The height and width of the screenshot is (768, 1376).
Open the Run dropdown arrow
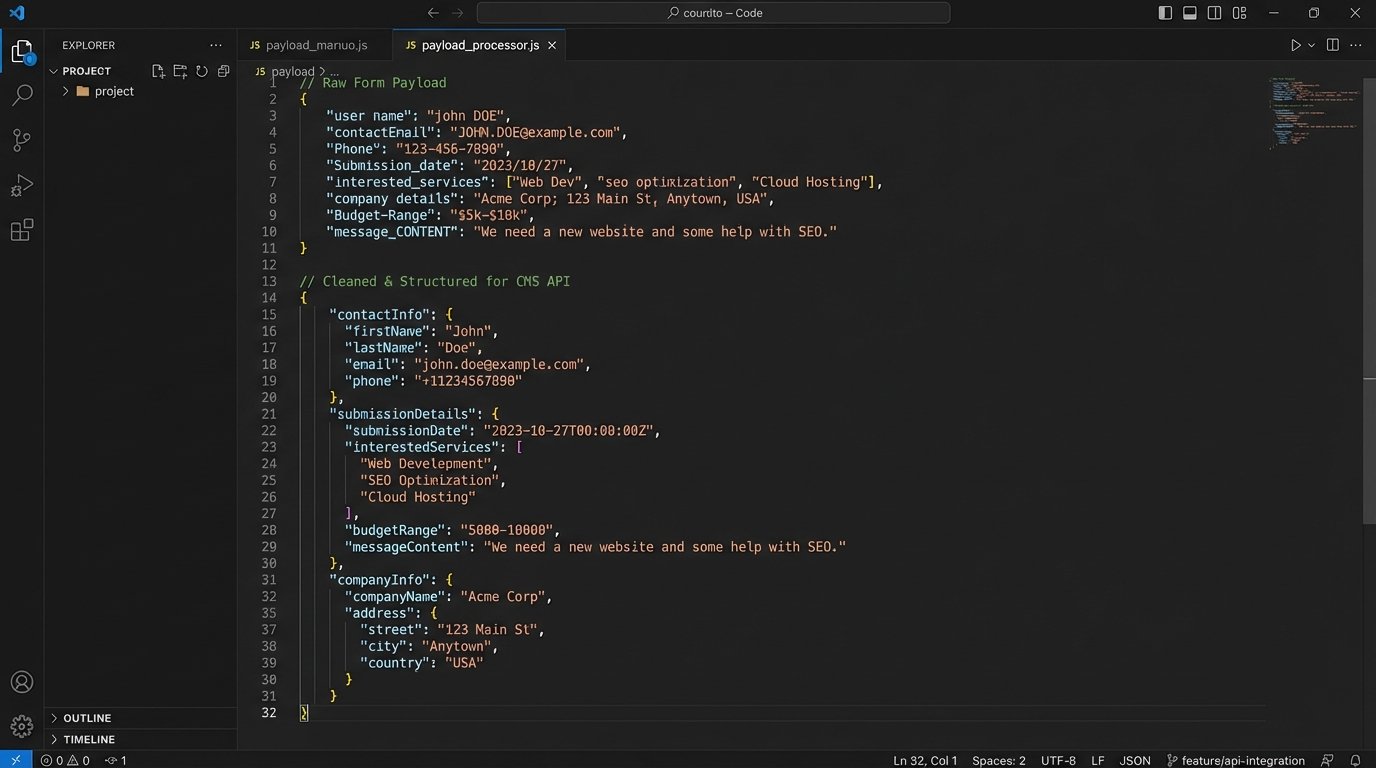click(x=1311, y=45)
